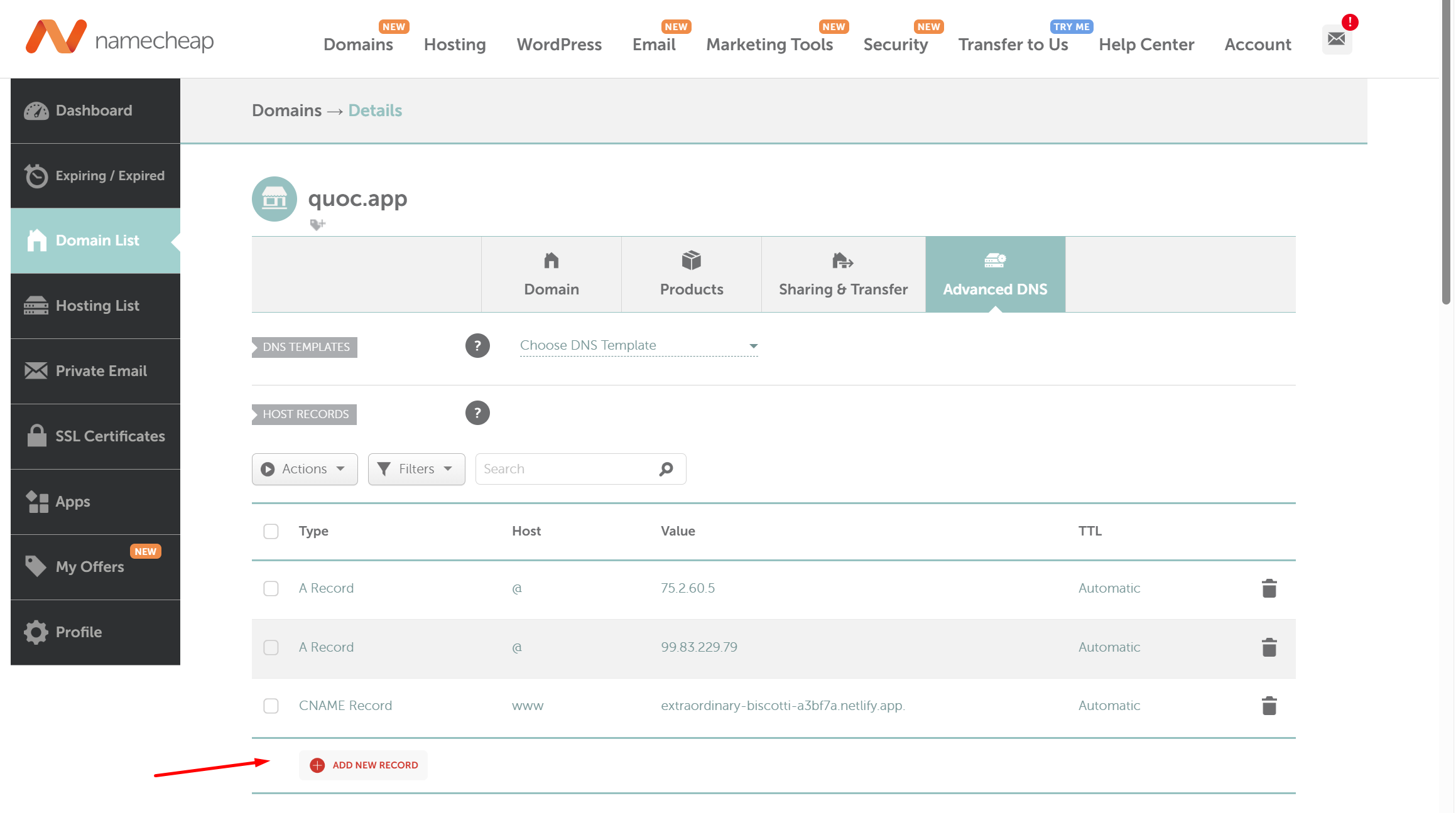Select the CNAME Record checkbox
Screen dimensions: 1456x813
tap(271, 706)
